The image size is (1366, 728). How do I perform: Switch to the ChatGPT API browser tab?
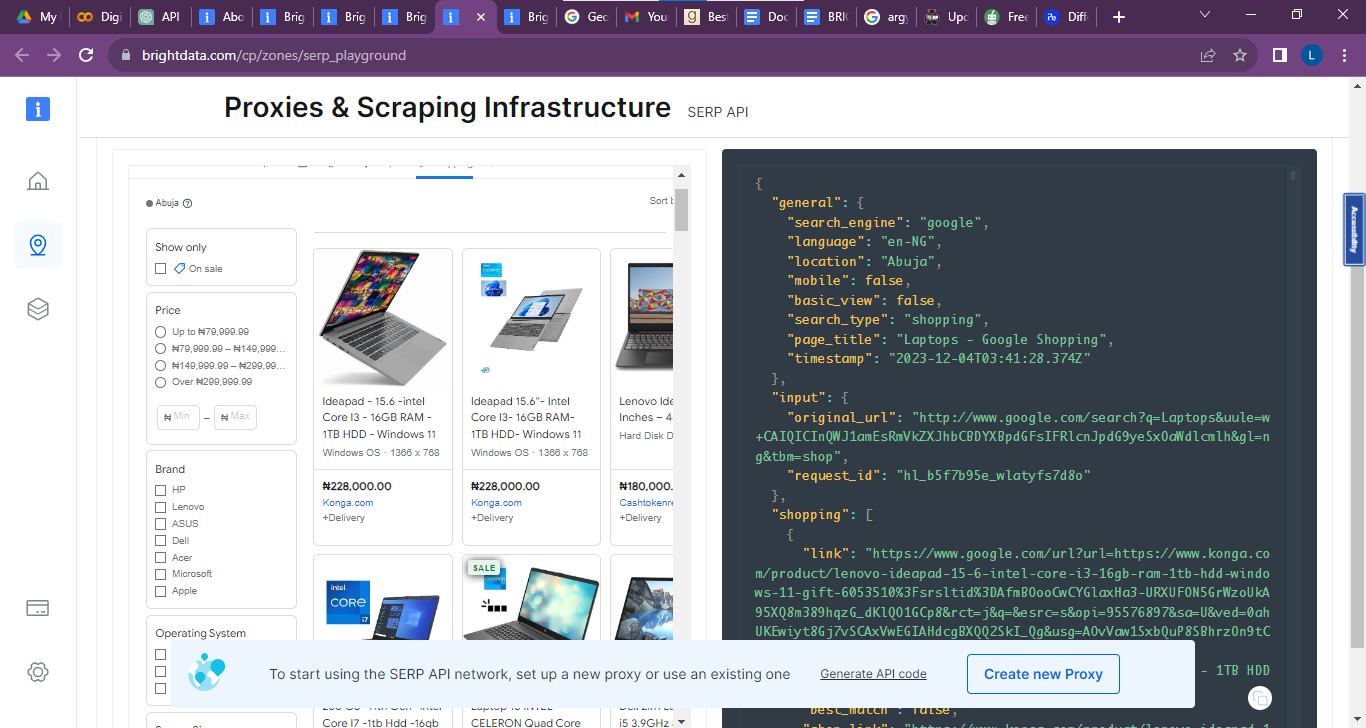coord(159,17)
